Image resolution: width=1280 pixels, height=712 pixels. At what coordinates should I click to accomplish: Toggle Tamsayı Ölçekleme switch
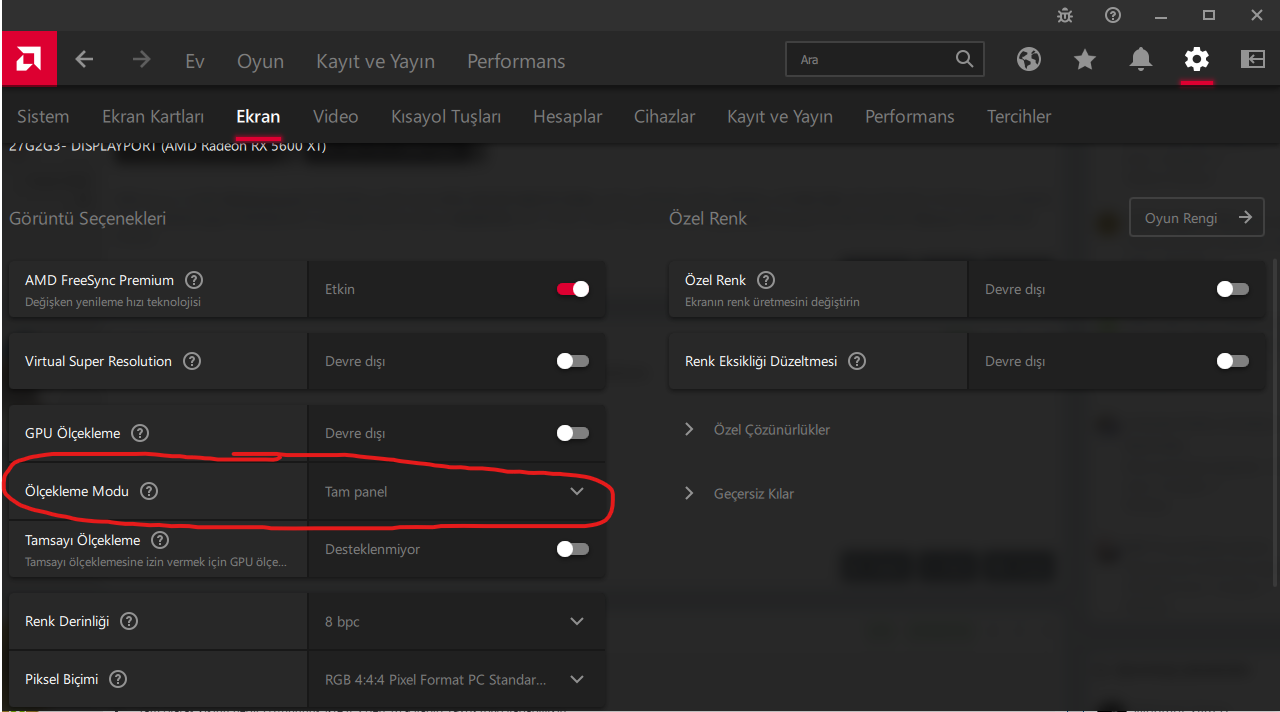tap(573, 549)
